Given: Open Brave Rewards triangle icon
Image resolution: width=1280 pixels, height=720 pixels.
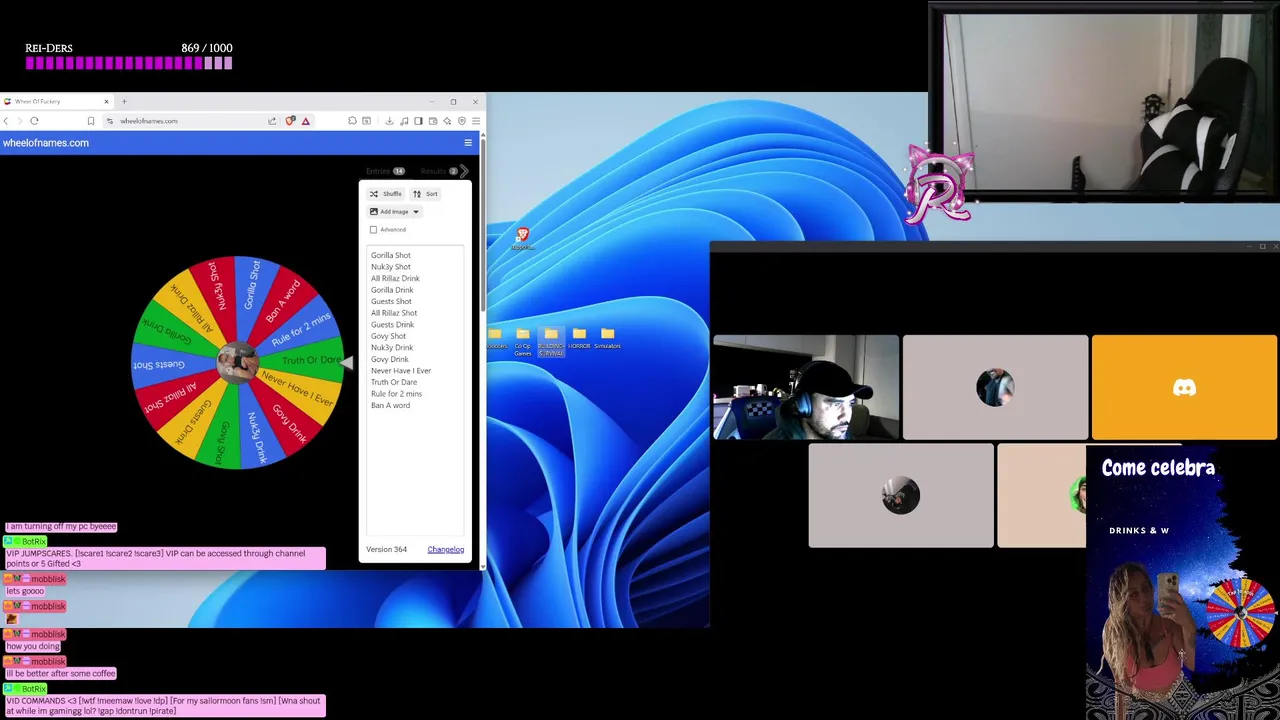Looking at the screenshot, I should tap(305, 121).
